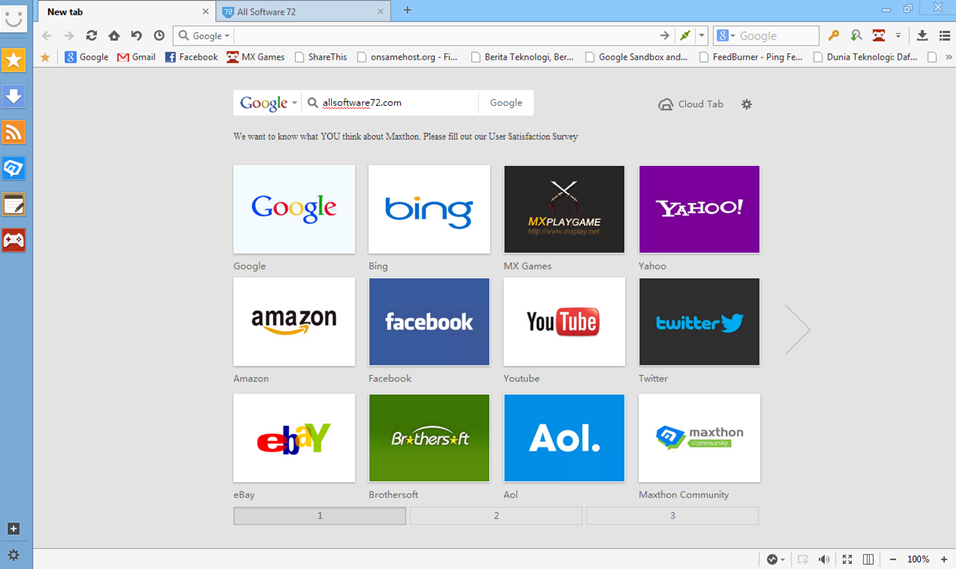The height and width of the screenshot is (569, 956).
Task: Click the plus button in the sidebar
Action: coord(13,529)
